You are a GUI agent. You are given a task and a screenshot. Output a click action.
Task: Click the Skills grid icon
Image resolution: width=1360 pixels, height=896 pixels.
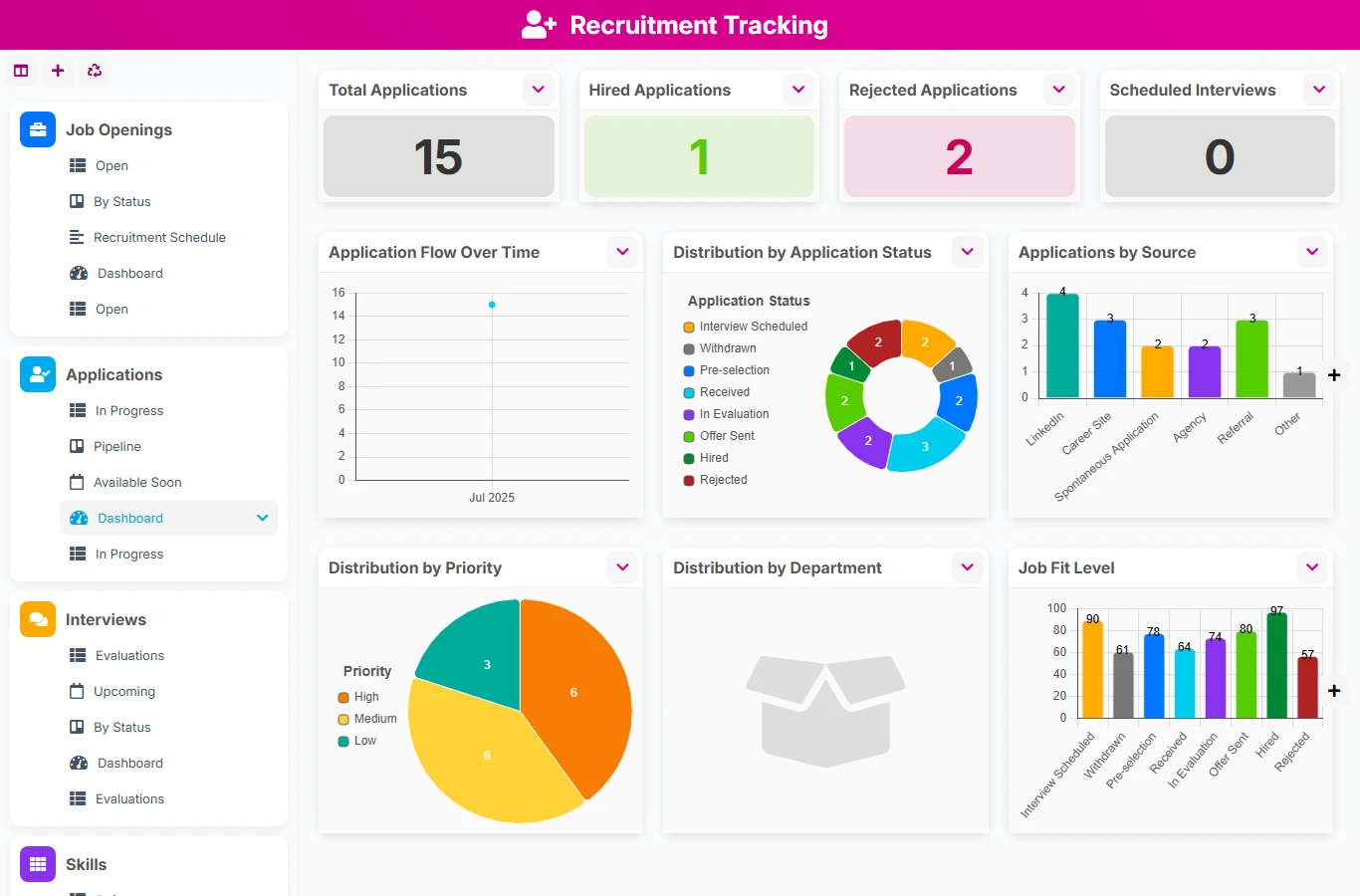pos(38,864)
